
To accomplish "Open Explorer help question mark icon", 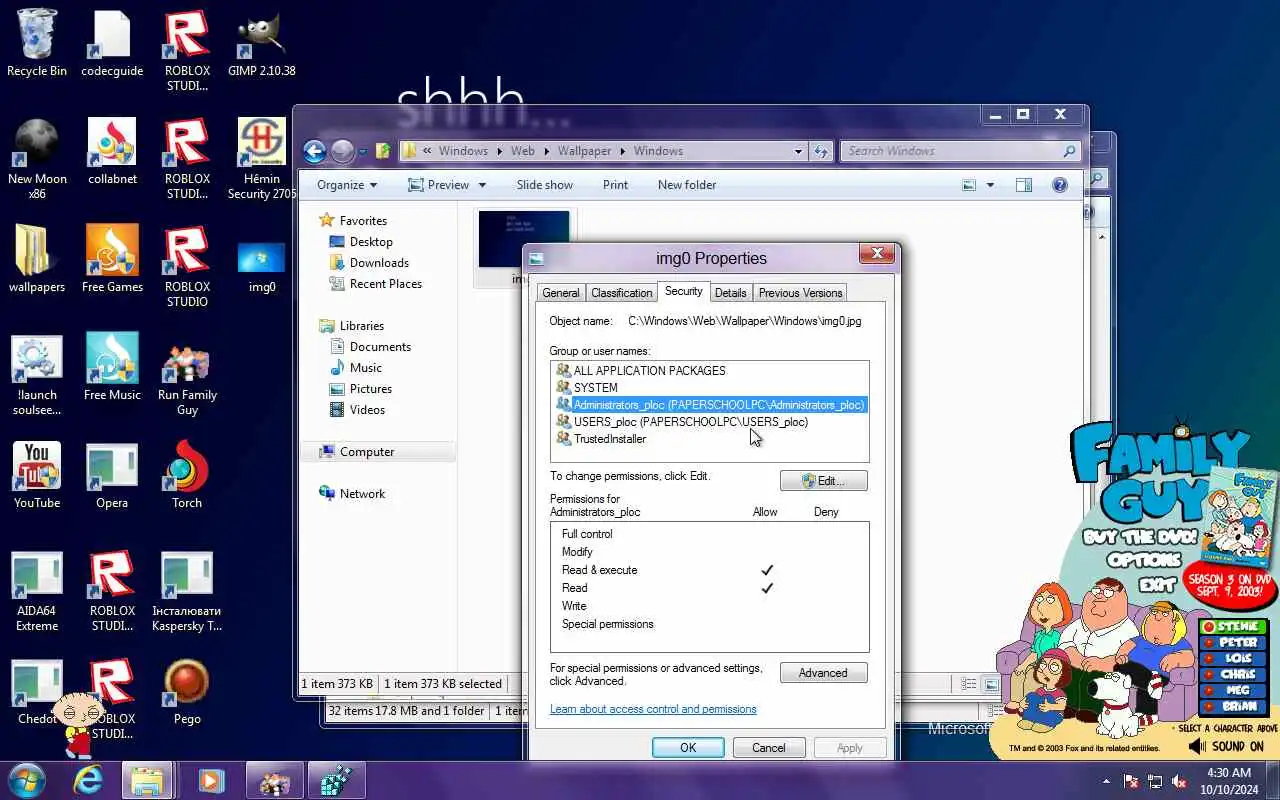I will pyautogui.click(x=1060, y=185).
